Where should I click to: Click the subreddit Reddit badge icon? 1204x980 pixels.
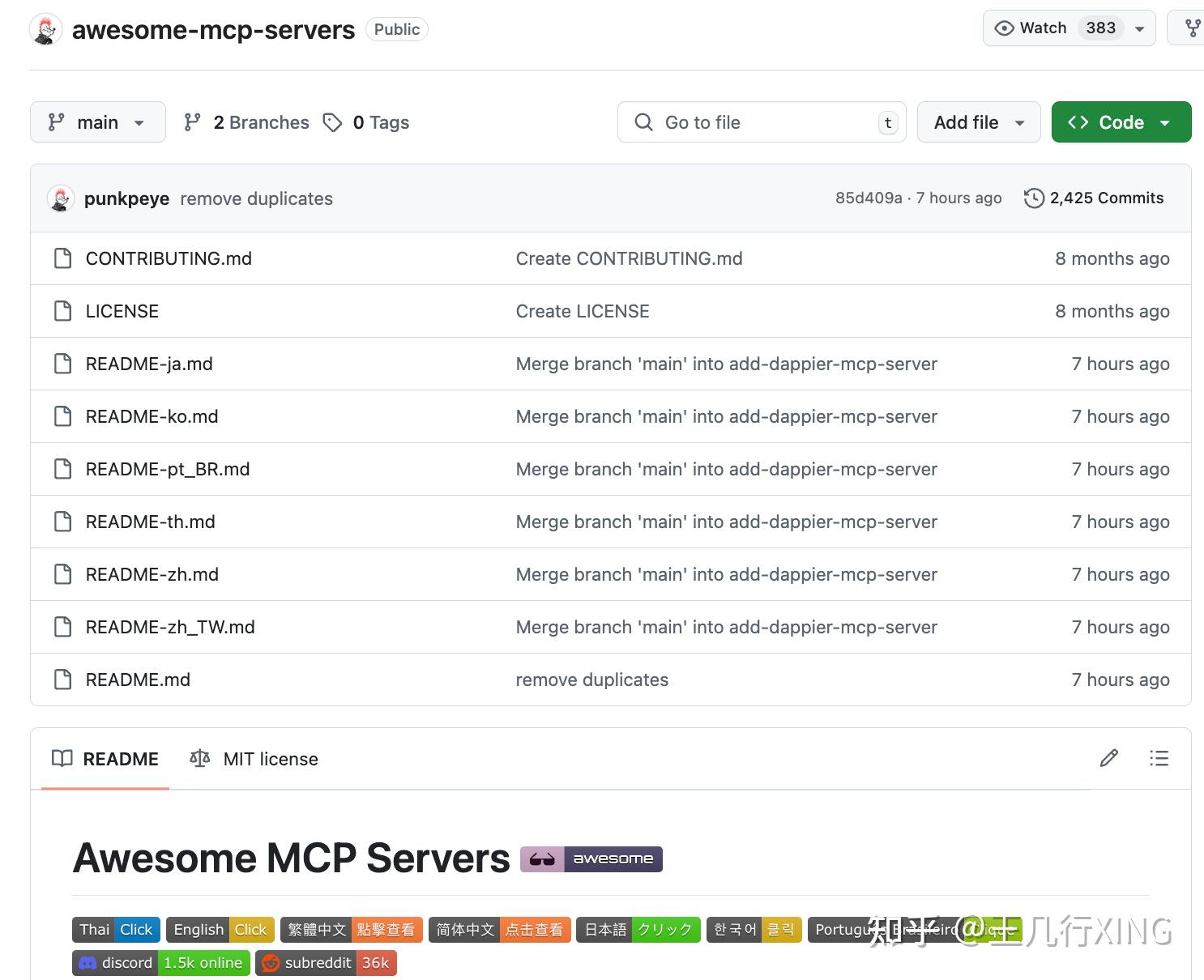[x=271, y=963]
